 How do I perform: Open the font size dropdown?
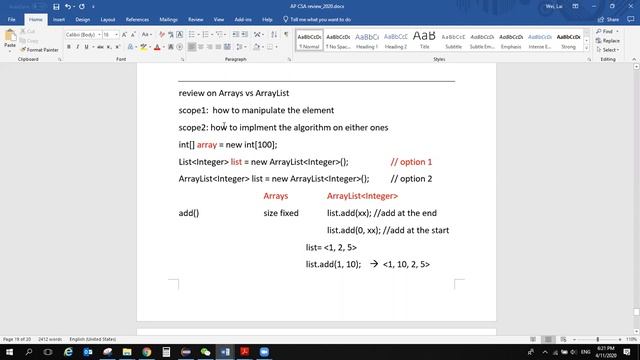point(116,35)
